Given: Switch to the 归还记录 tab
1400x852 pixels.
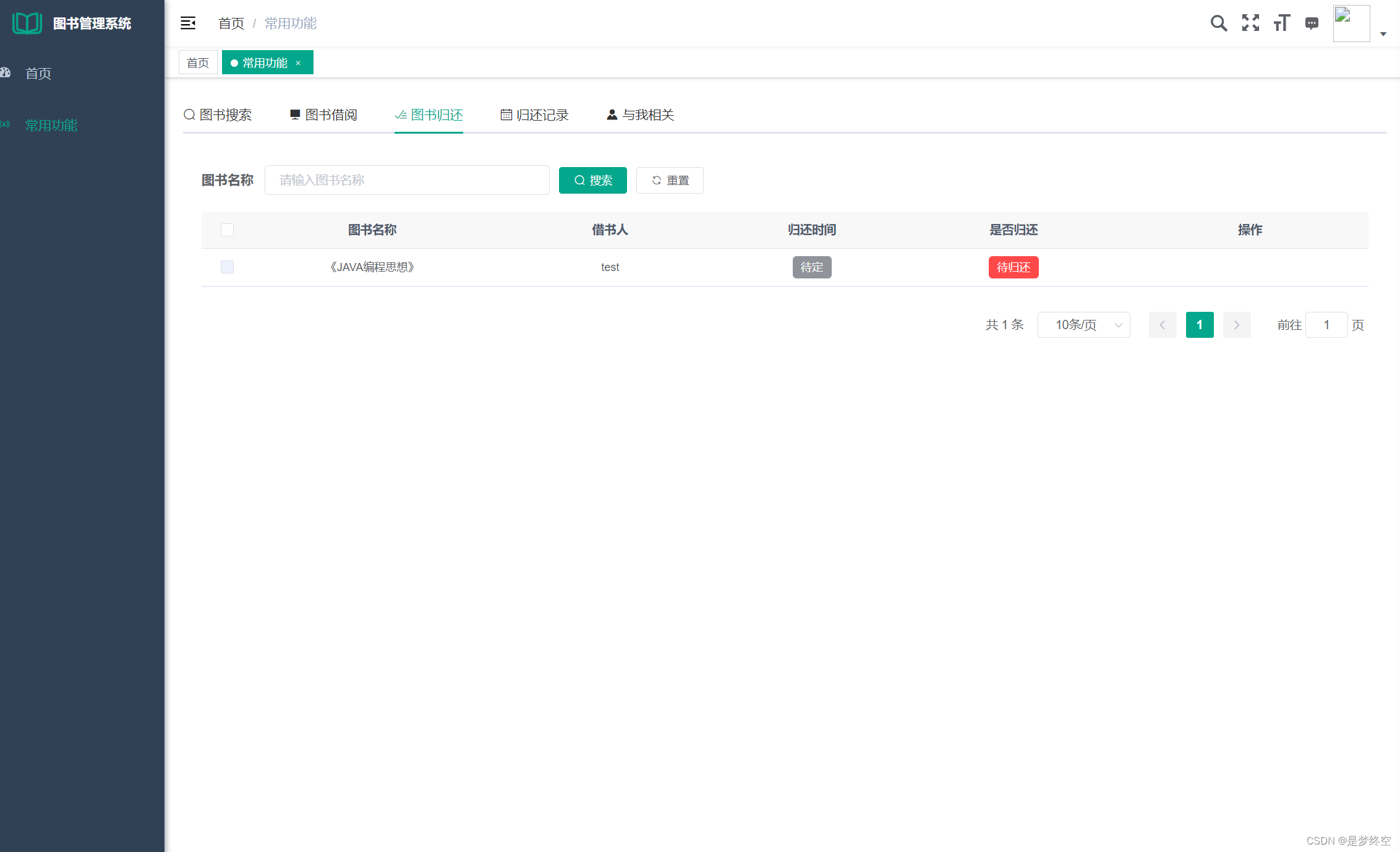Looking at the screenshot, I should [x=535, y=115].
